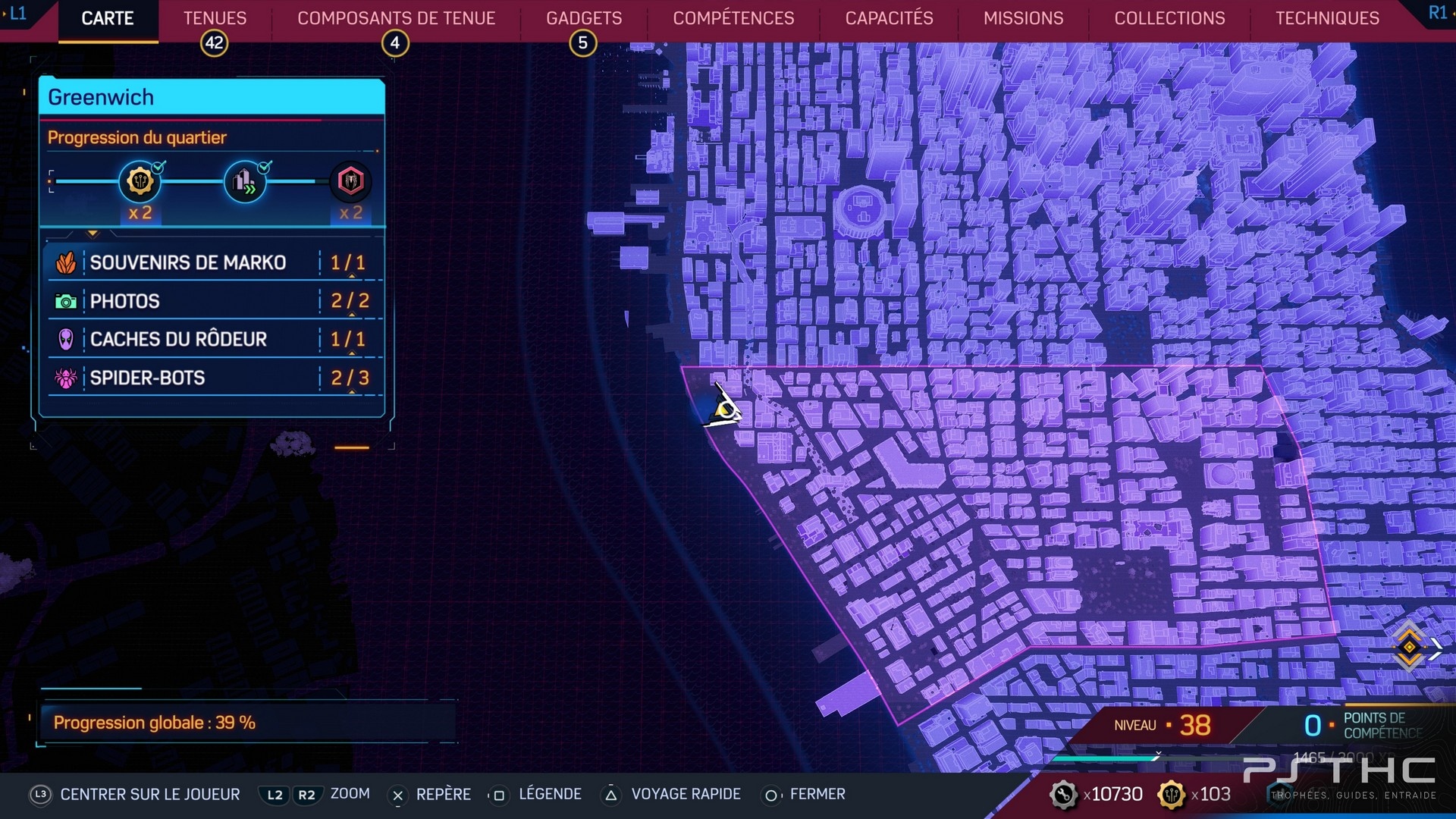Open the CAPACITÉS tab
1456x819 pixels.
(x=889, y=18)
